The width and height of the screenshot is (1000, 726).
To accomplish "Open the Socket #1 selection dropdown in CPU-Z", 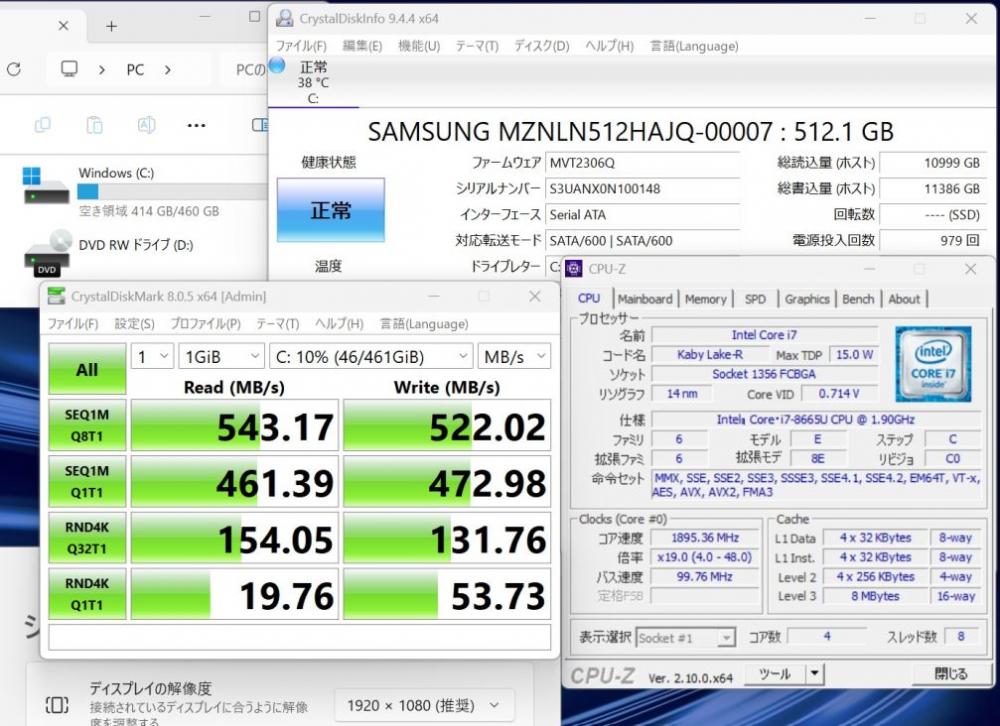I will (x=685, y=637).
